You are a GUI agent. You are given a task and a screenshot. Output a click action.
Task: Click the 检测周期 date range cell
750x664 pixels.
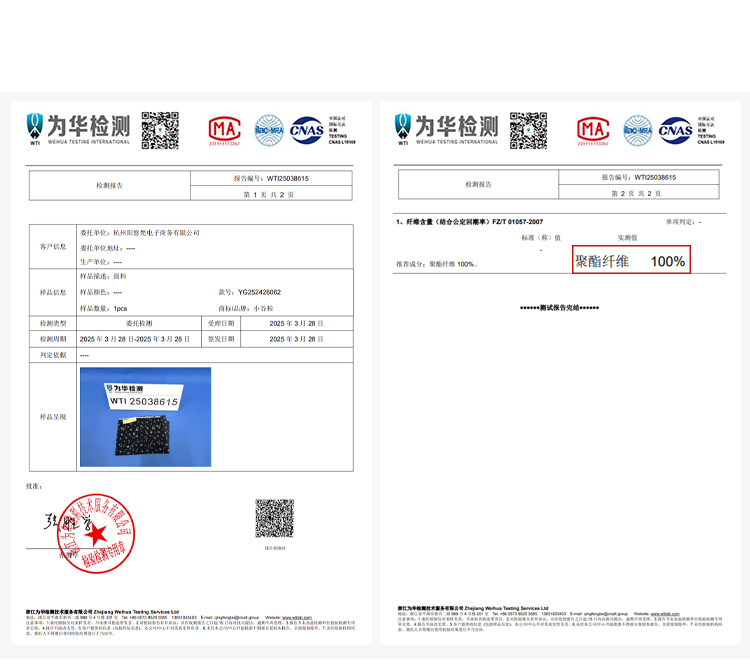point(139,339)
